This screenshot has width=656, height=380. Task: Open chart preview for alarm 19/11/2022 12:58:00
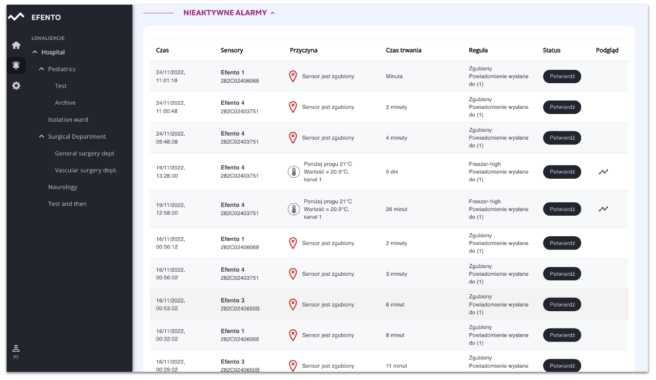point(603,209)
